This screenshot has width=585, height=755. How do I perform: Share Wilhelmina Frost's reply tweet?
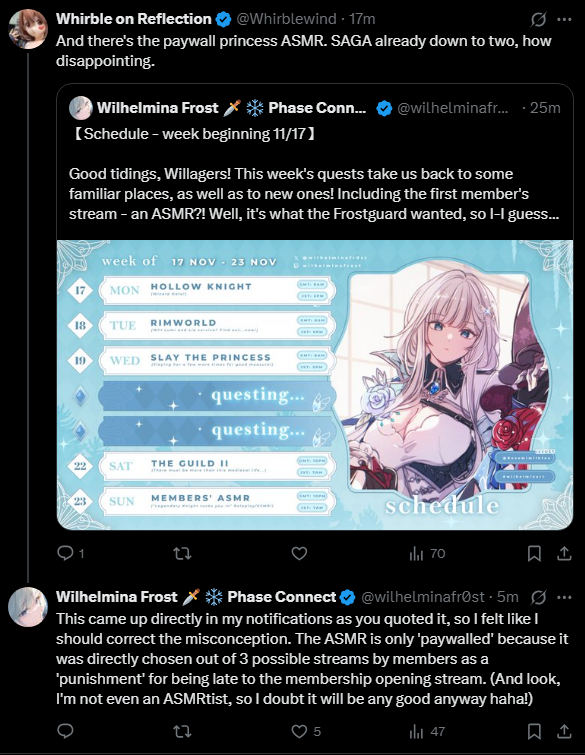(564, 732)
